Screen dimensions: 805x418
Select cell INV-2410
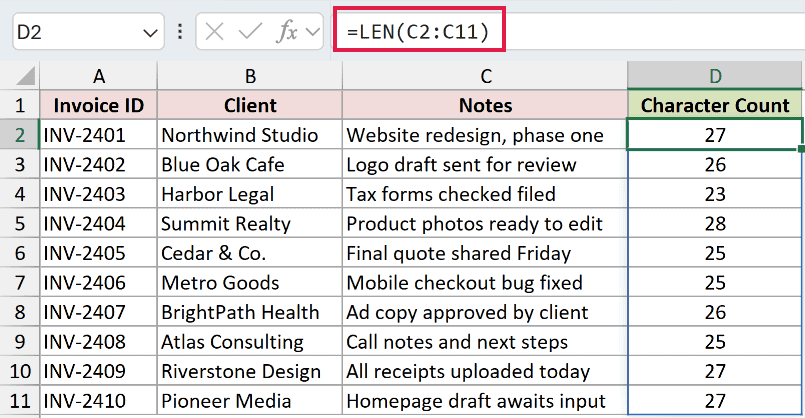point(99,401)
